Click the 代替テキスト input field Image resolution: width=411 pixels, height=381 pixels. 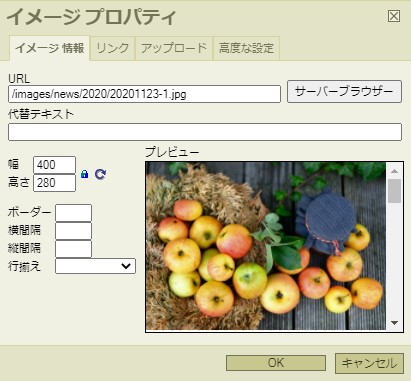[205, 132]
